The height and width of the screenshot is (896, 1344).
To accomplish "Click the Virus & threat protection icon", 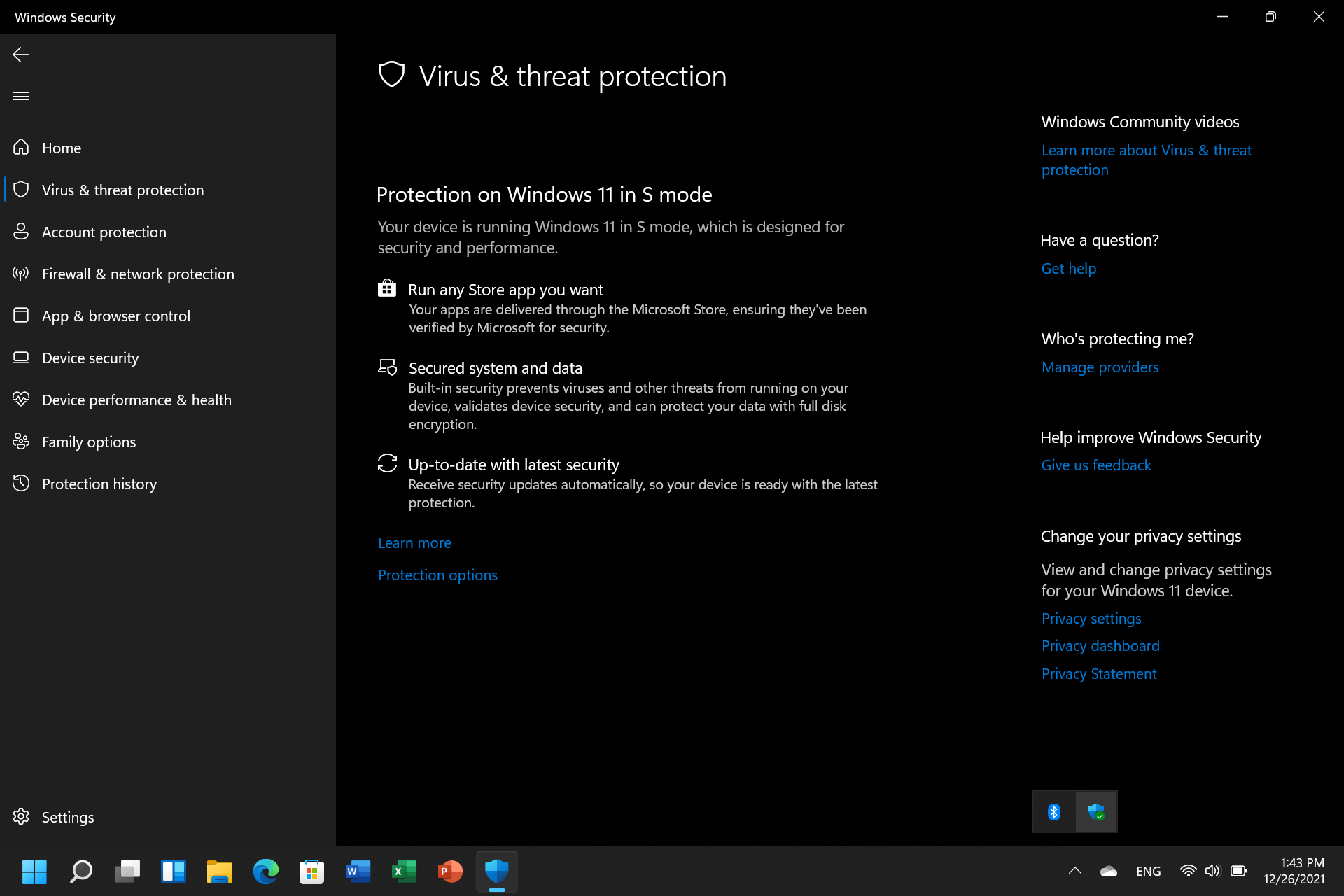I will tap(21, 189).
